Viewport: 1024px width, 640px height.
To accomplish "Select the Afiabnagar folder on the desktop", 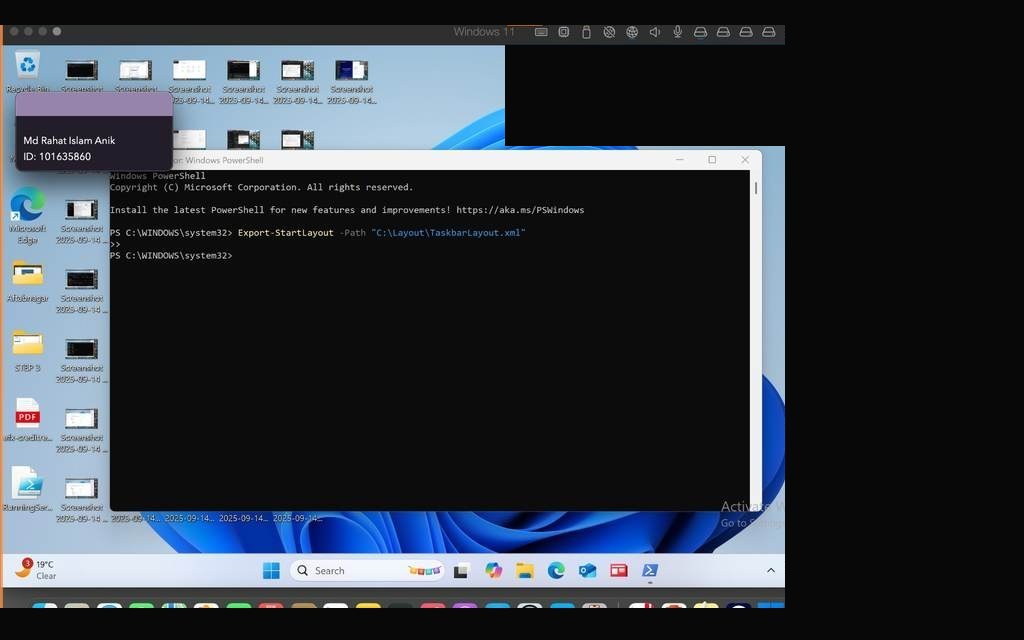I will click(x=27, y=282).
